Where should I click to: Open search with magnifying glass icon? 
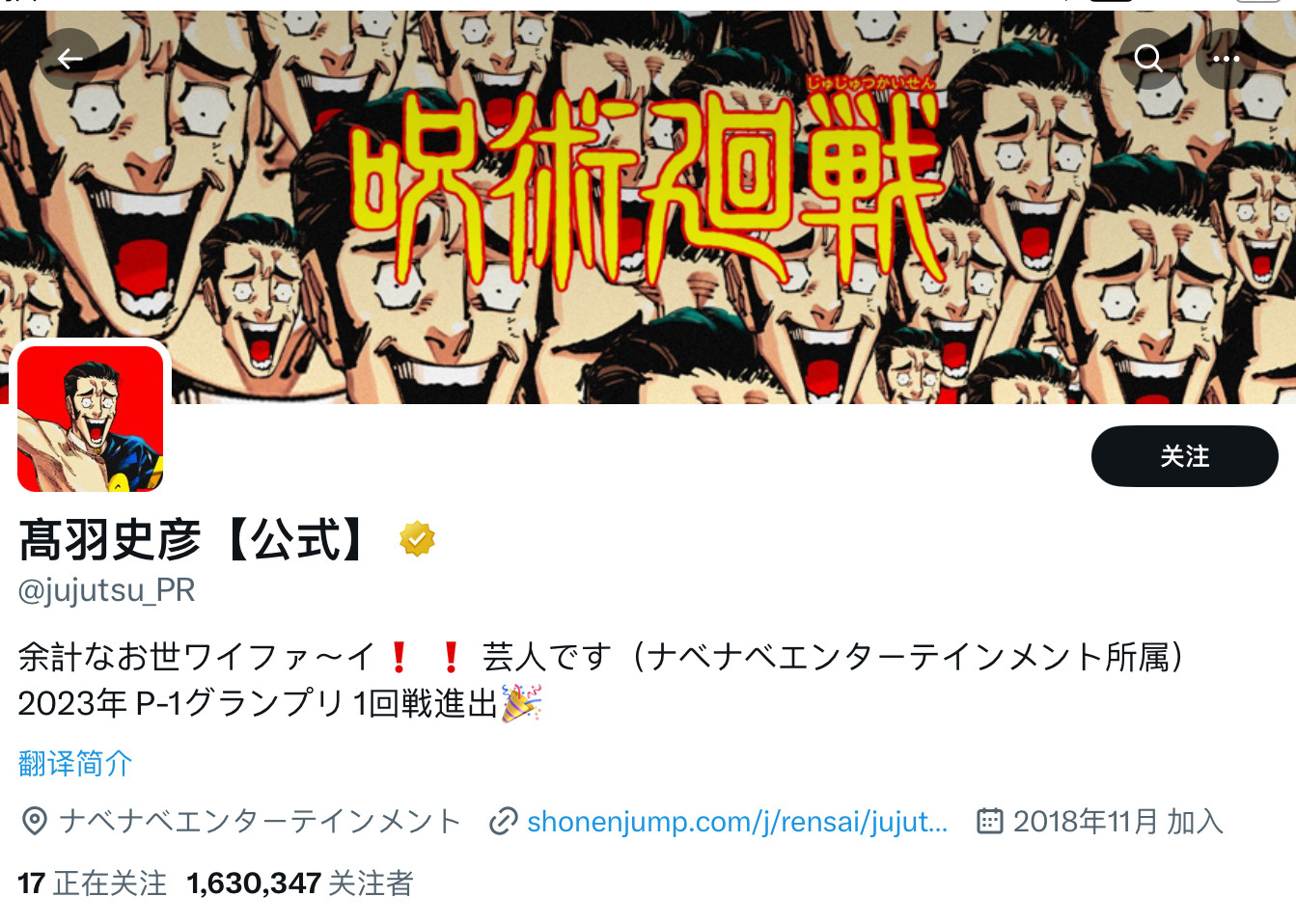(1148, 59)
